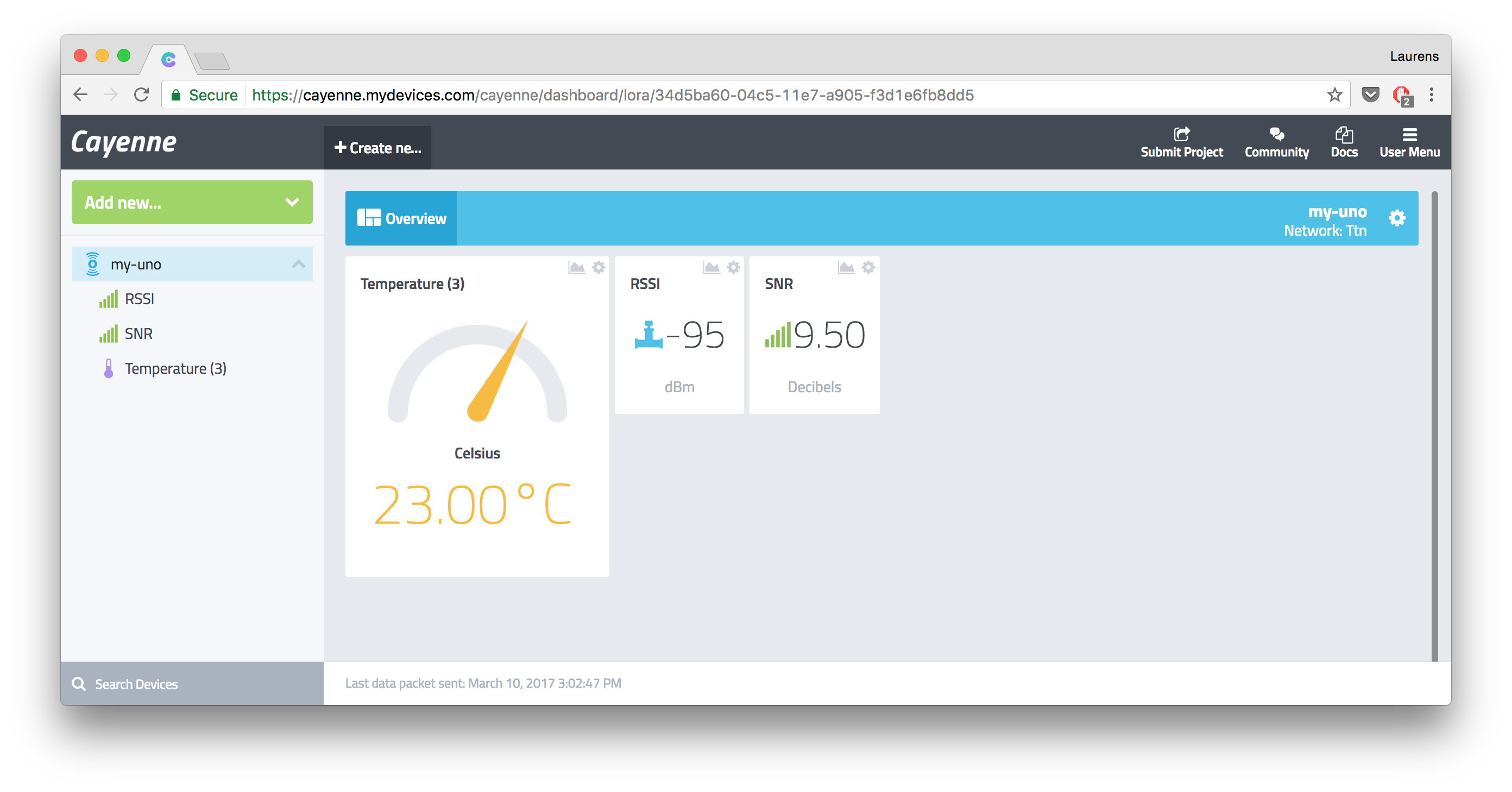This screenshot has width=1512, height=792.
Task: Open a new browser tab
Action: (211, 60)
